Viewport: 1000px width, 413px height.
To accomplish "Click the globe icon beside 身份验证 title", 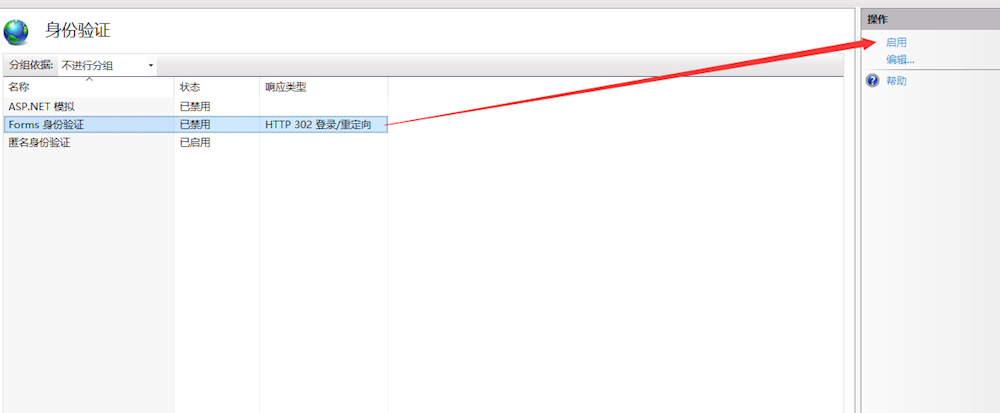I will [x=17, y=32].
